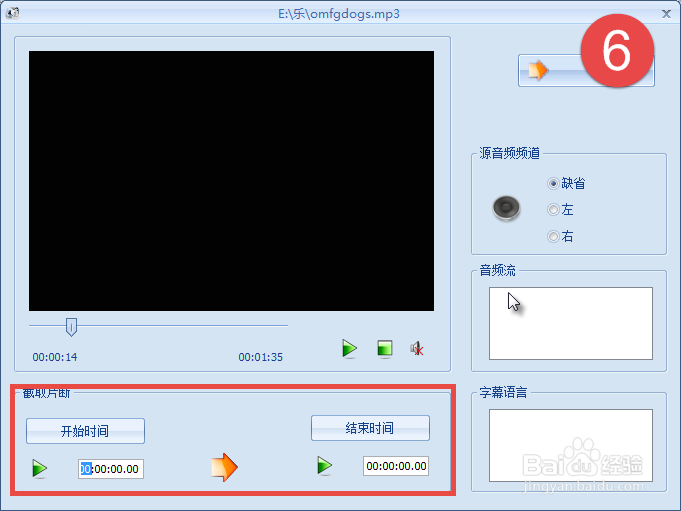The height and width of the screenshot is (511, 681).
Task: Click the total duration 00:01:35 label
Action: (261, 357)
